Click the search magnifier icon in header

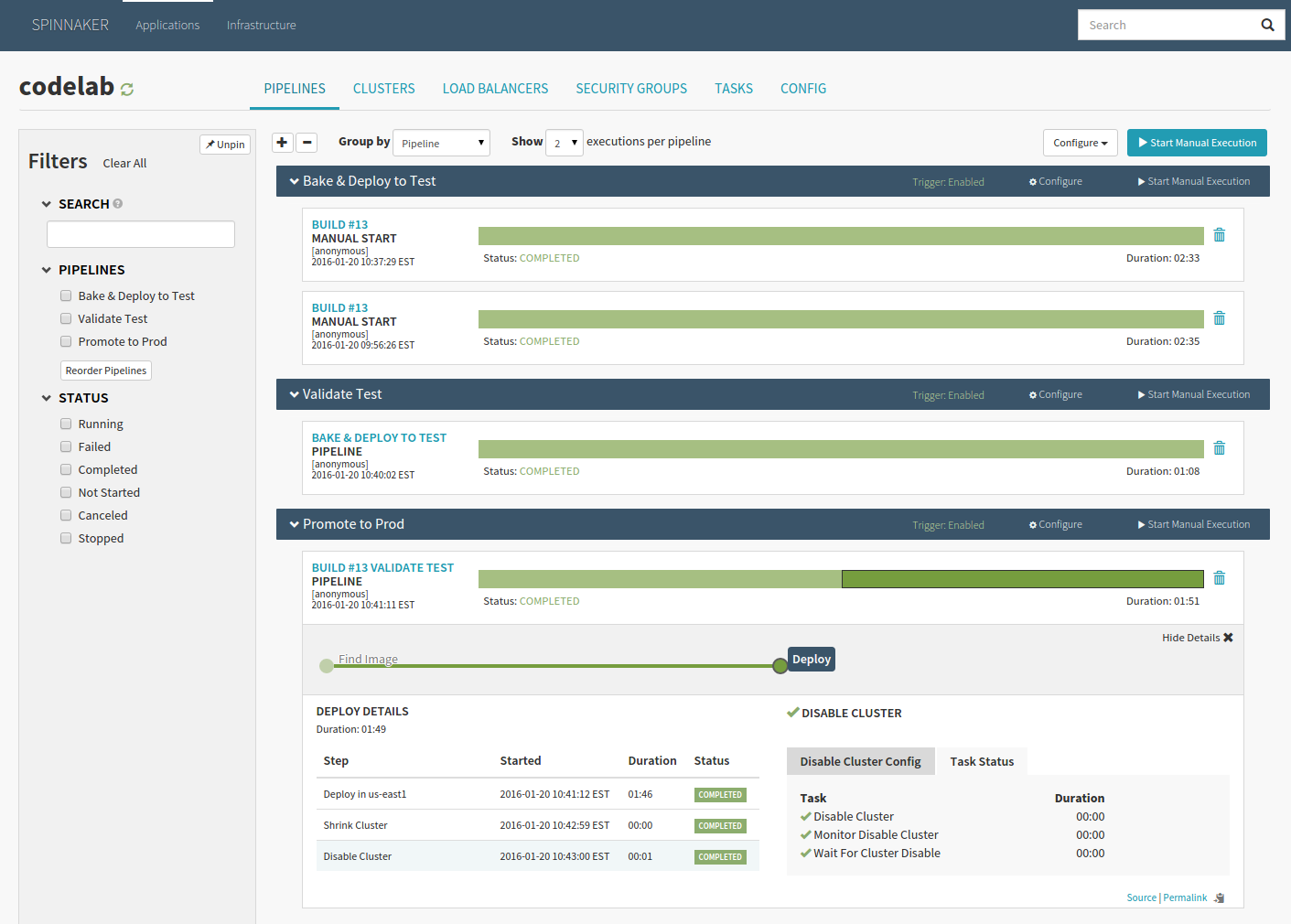pos(1267,25)
